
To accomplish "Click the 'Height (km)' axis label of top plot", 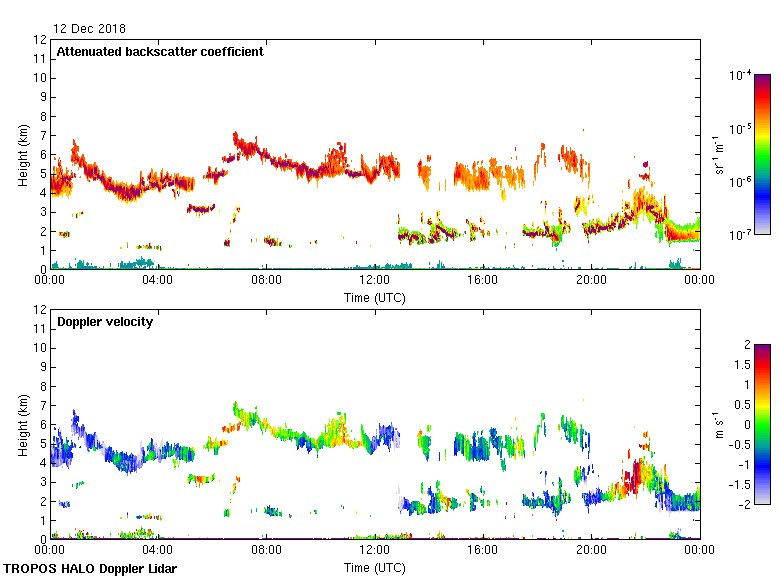I will pyautogui.click(x=23, y=155).
